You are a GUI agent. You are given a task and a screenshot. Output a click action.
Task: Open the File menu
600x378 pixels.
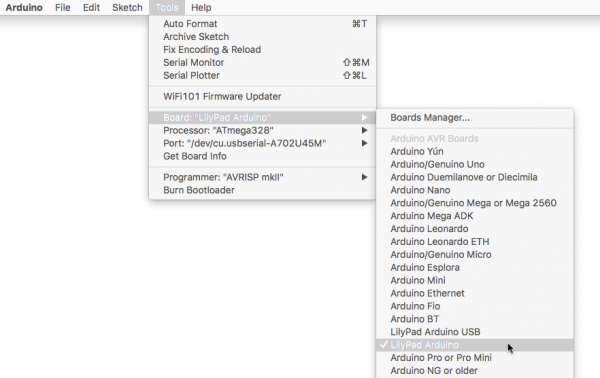[x=62, y=7]
